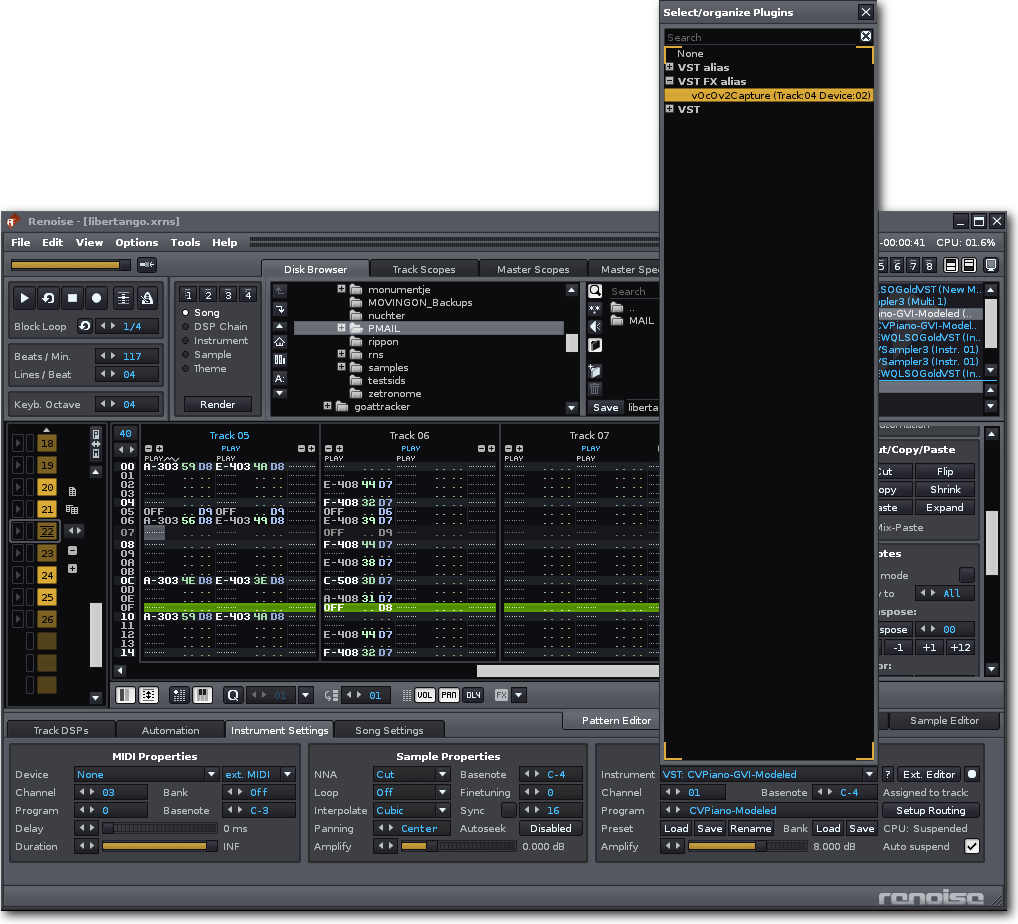Switch to the Track Scopes tab
Screen dimensions: 1018x924
click(423, 268)
